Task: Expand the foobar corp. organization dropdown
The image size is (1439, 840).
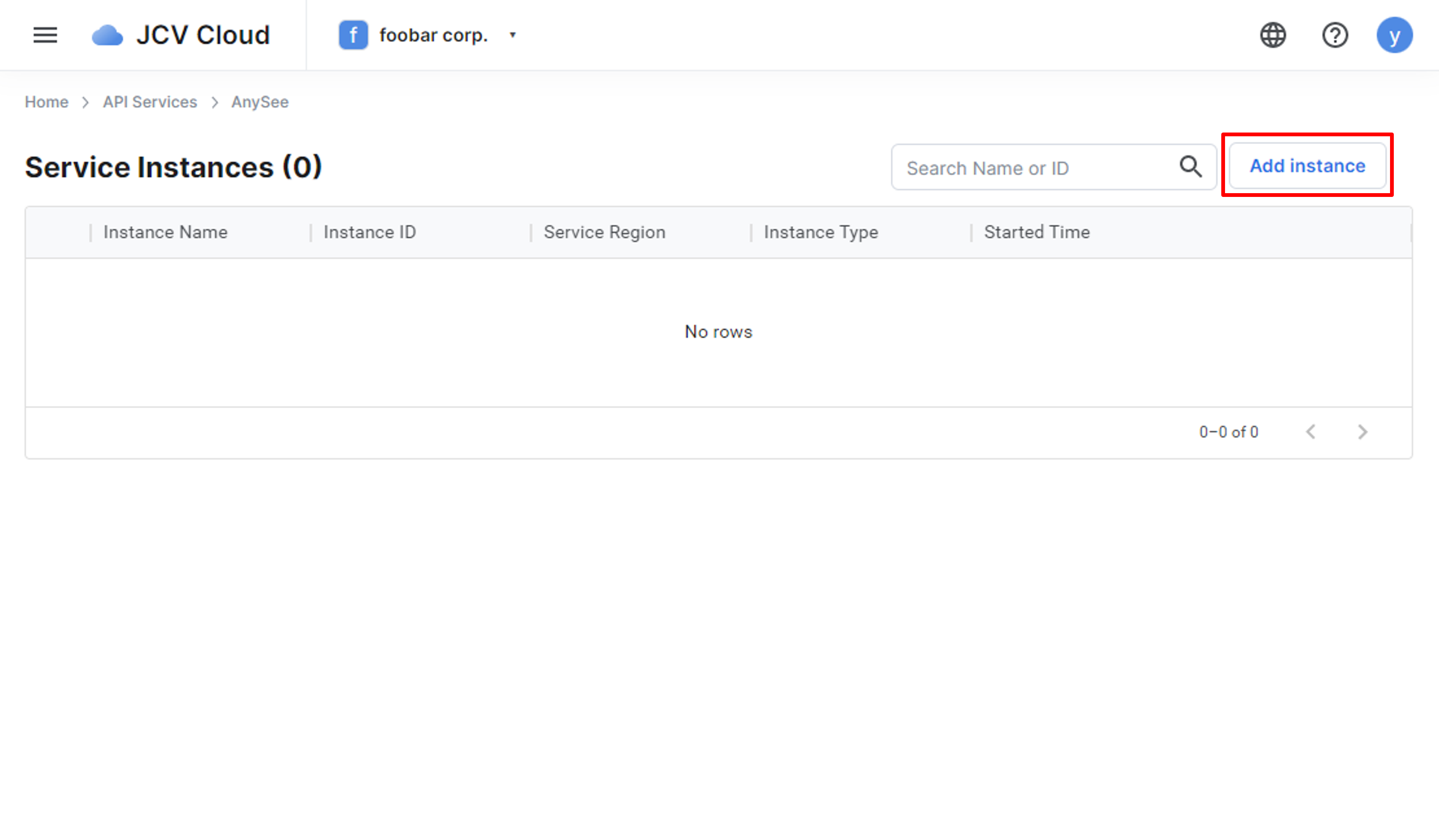Action: pyautogui.click(x=512, y=35)
